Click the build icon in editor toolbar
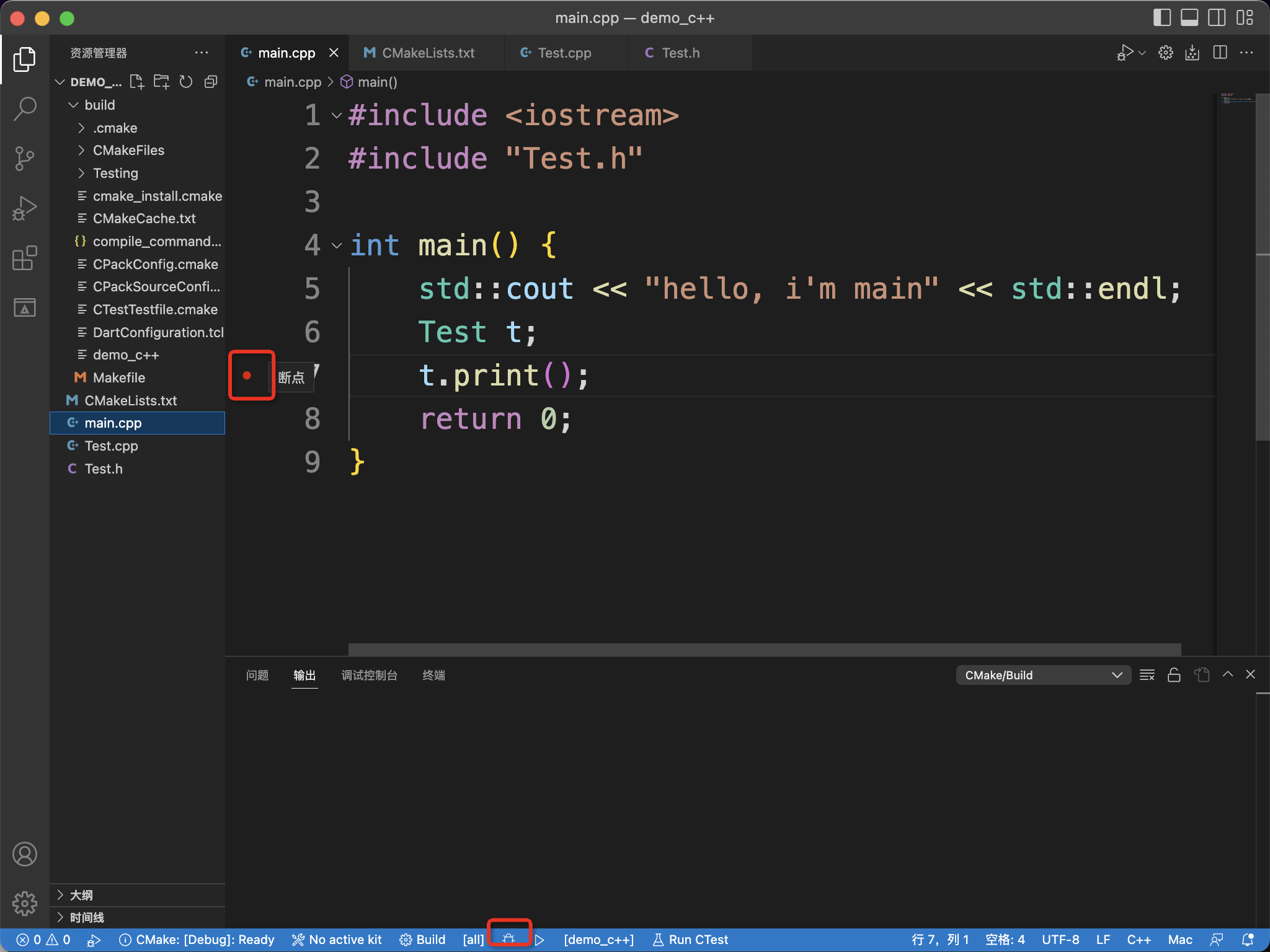Screen dimensions: 1270x952 pyautogui.click(x=1192, y=53)
